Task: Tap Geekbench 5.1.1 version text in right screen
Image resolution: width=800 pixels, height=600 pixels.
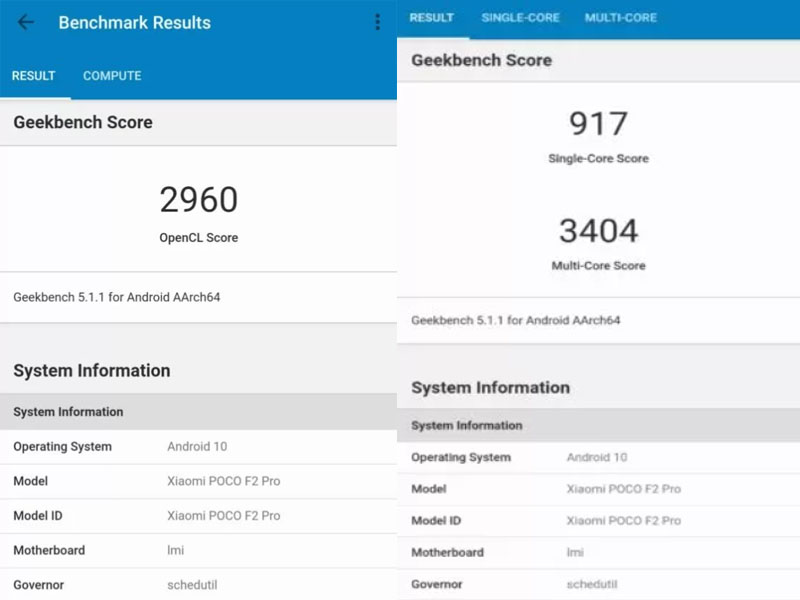Action: 516,320
